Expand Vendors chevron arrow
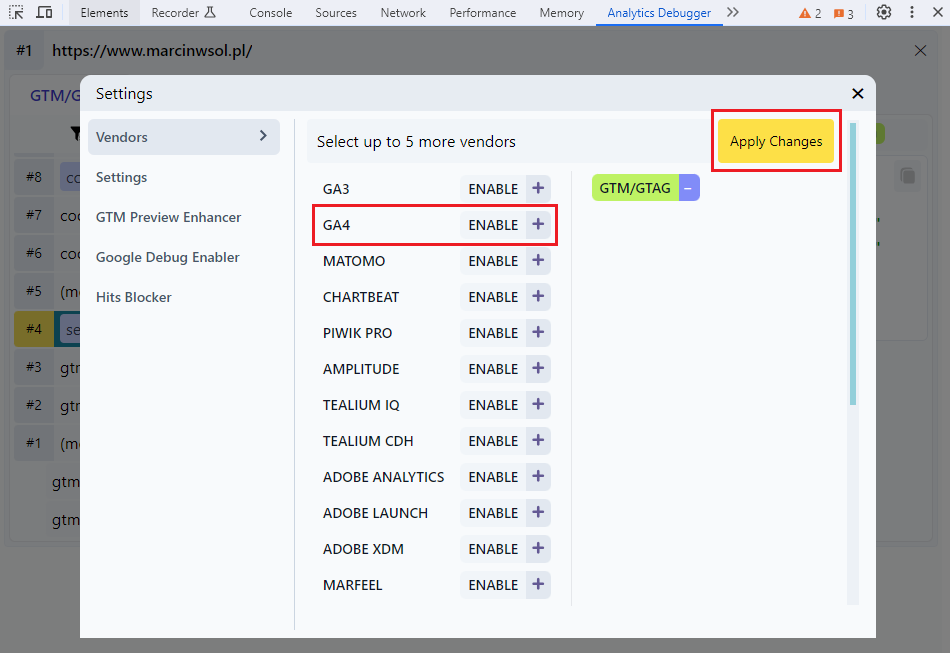The image size is (950, 653). pyautogui.click(x=263, y=136)
